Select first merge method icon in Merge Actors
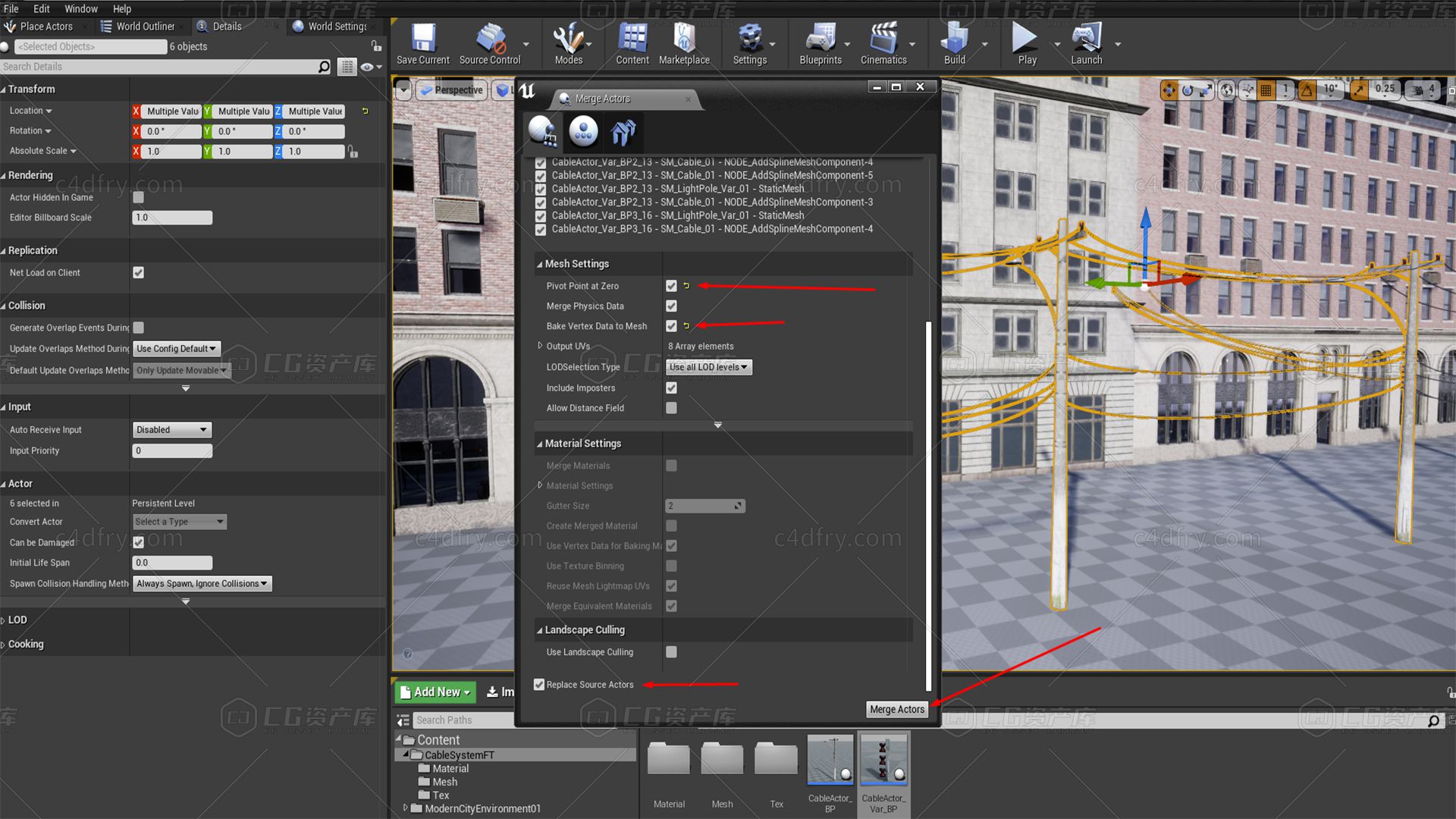This screenshot has width=1456, height=819. (542, 131)
